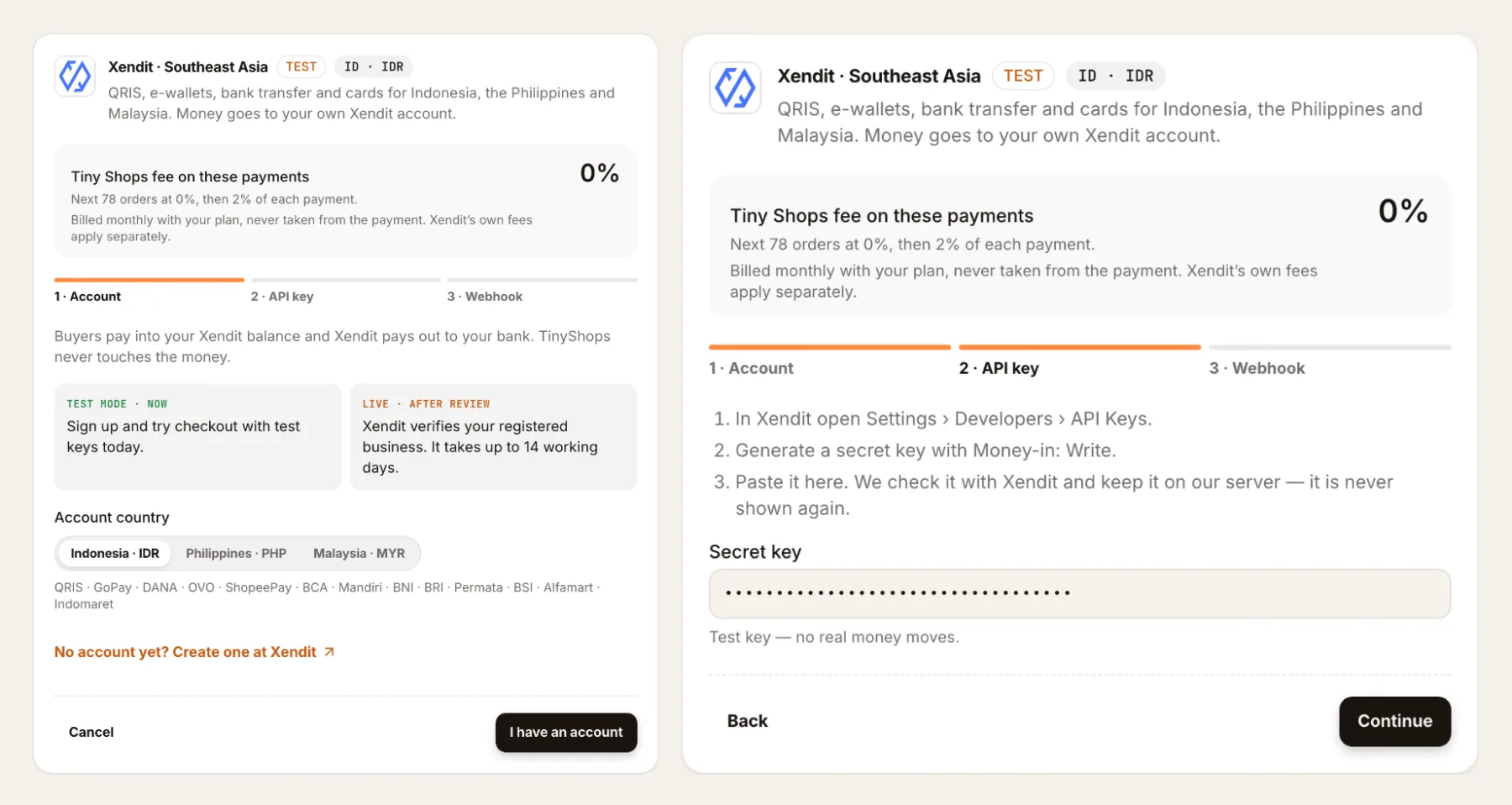Click instruction 'Generate a secret key with Money-in: Write.'

pos(926,450)
